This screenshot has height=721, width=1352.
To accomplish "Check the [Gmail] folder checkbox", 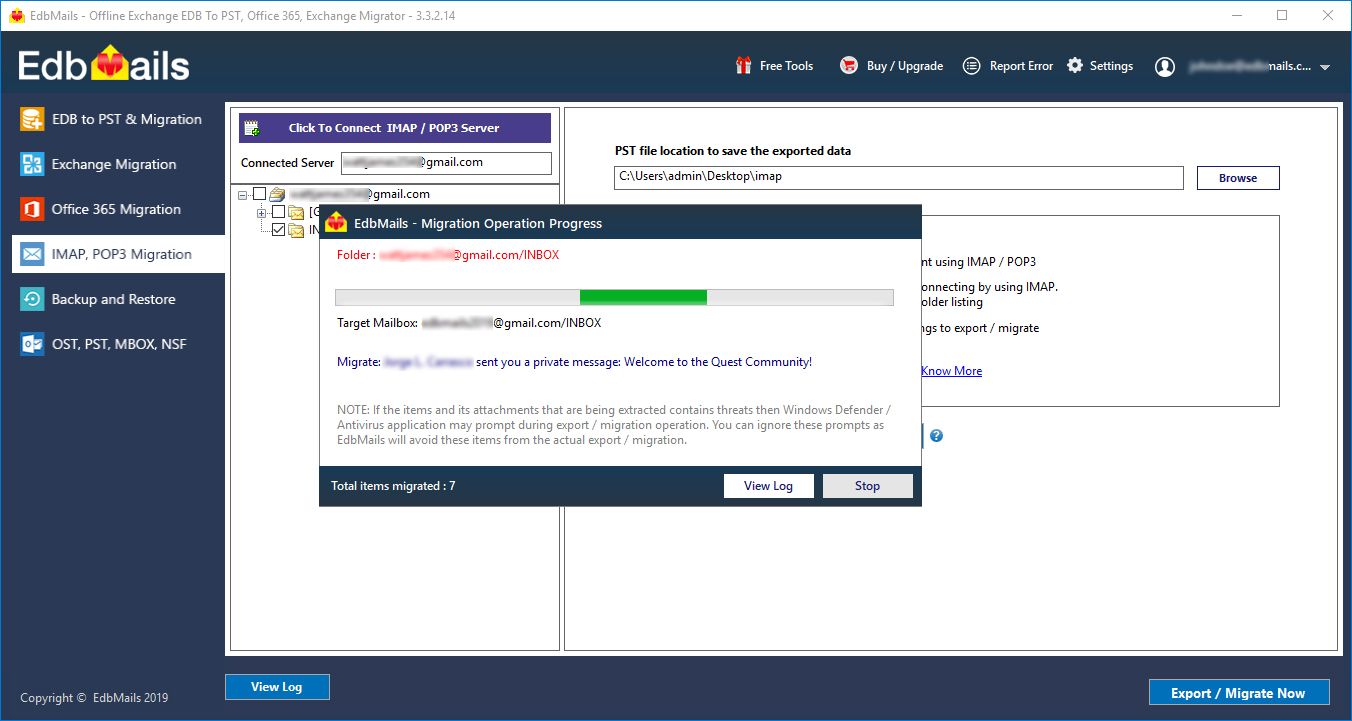I will pyautogui.click(x=279, y=212).
